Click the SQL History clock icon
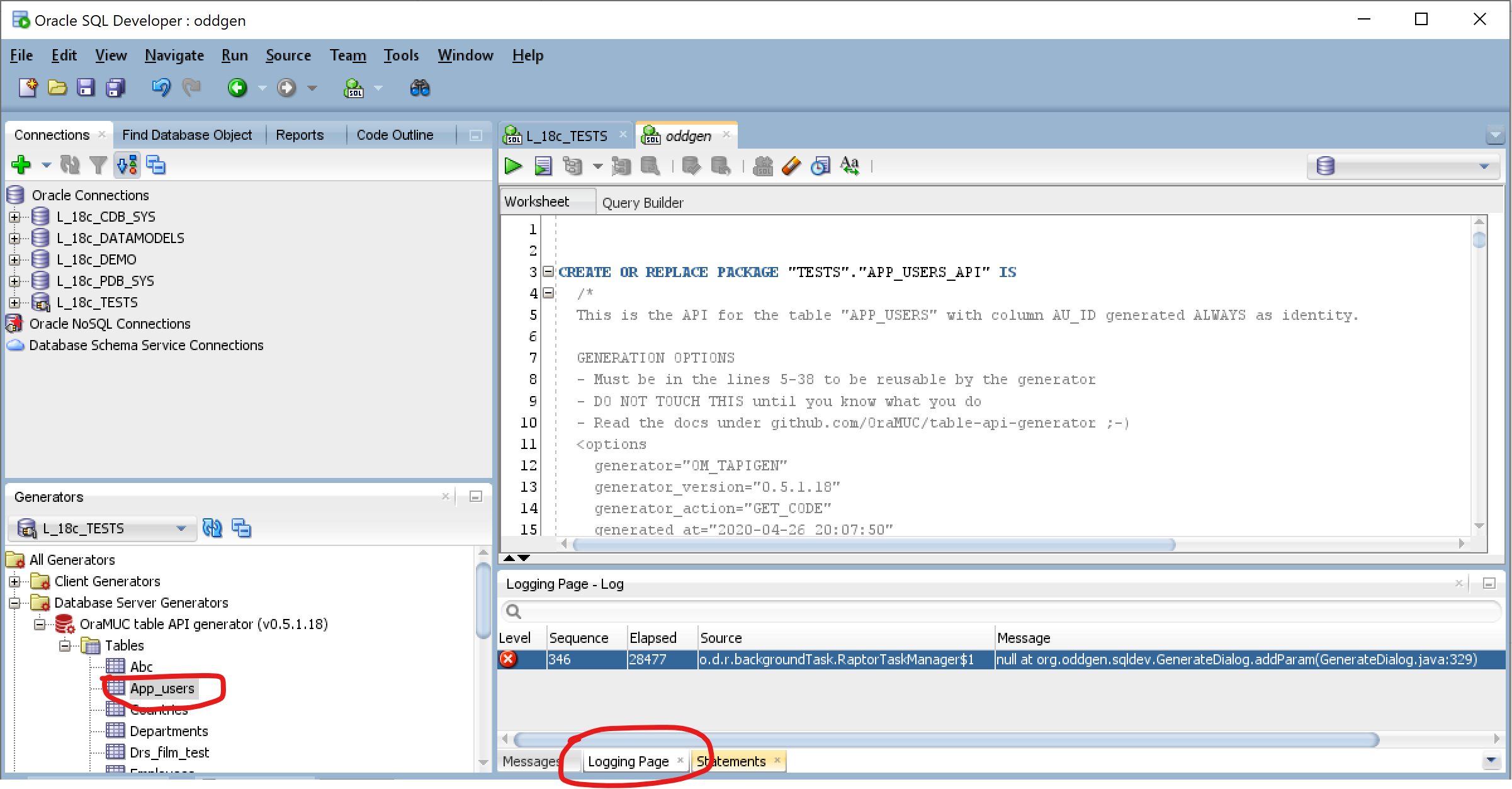Image resolution: width=1512 pixels, height=789 pixels. click(x=820, y=166)
